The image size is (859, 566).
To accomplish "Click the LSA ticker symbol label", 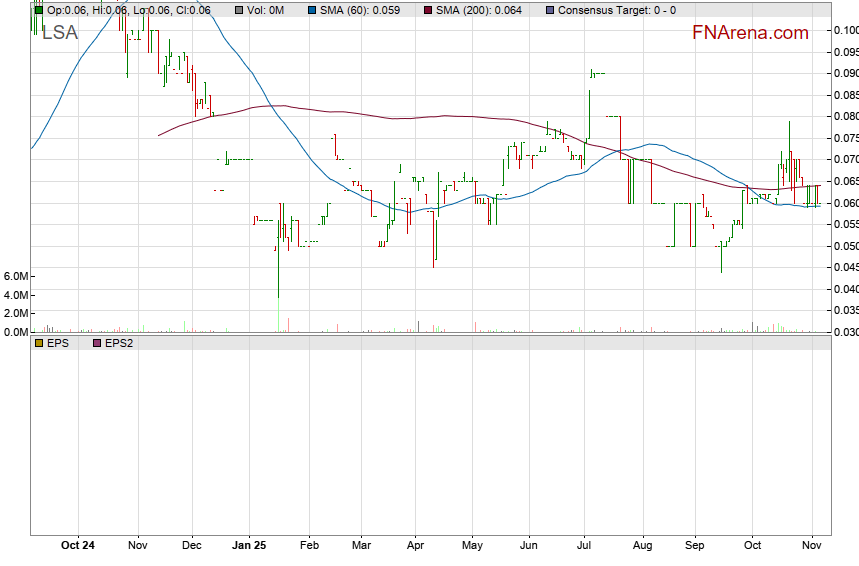I will point(59,33).
